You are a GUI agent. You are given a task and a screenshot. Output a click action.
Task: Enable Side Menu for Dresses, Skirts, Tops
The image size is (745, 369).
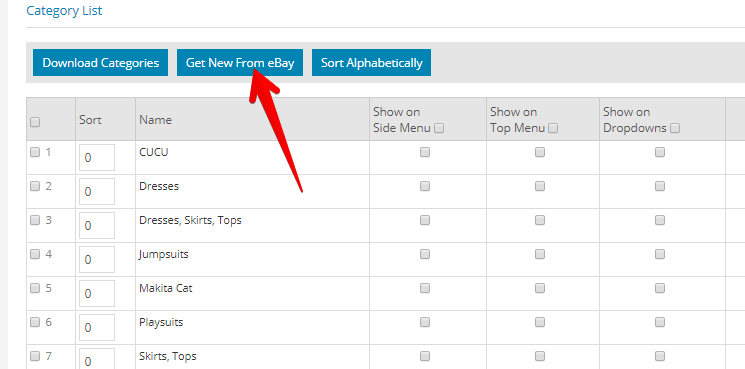[x=425, y=220]
